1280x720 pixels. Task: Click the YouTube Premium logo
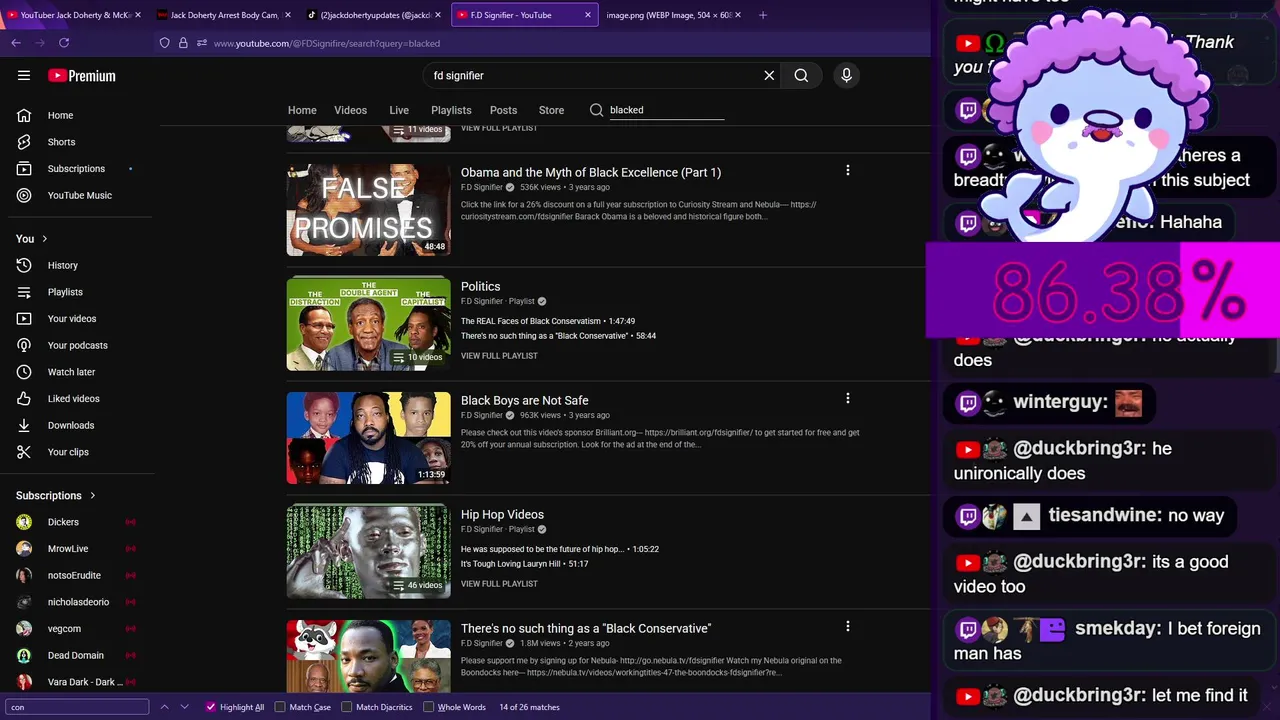82,75
